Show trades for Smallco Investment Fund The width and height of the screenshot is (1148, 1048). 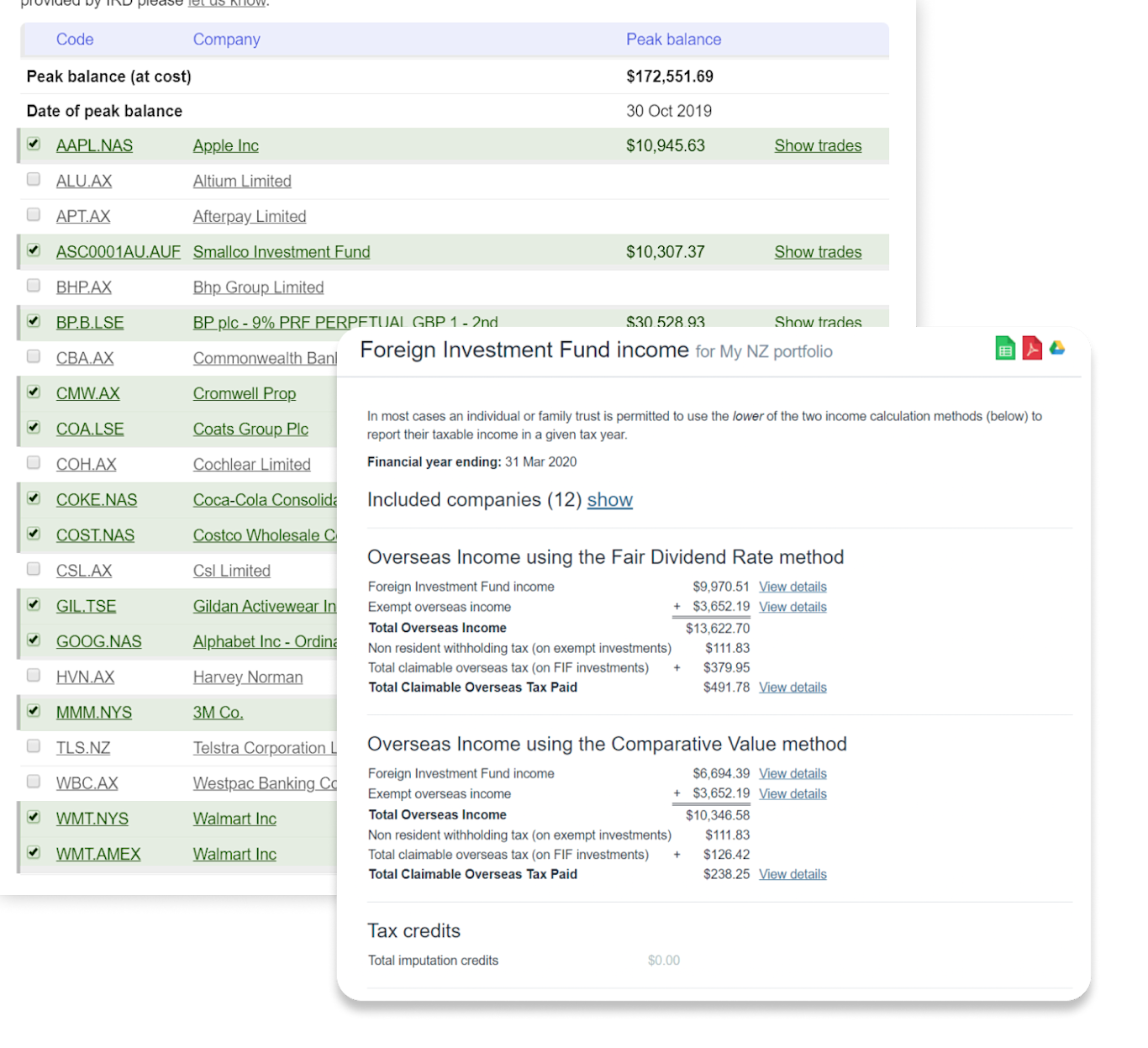(x=818, y=252)
